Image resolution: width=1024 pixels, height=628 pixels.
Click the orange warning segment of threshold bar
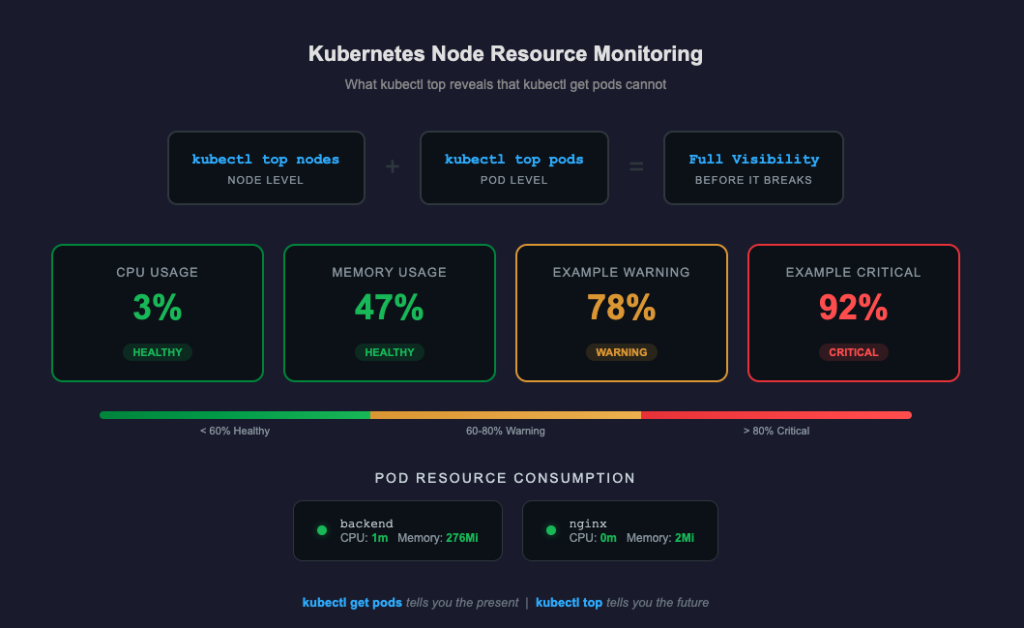(x=505, y=415)
